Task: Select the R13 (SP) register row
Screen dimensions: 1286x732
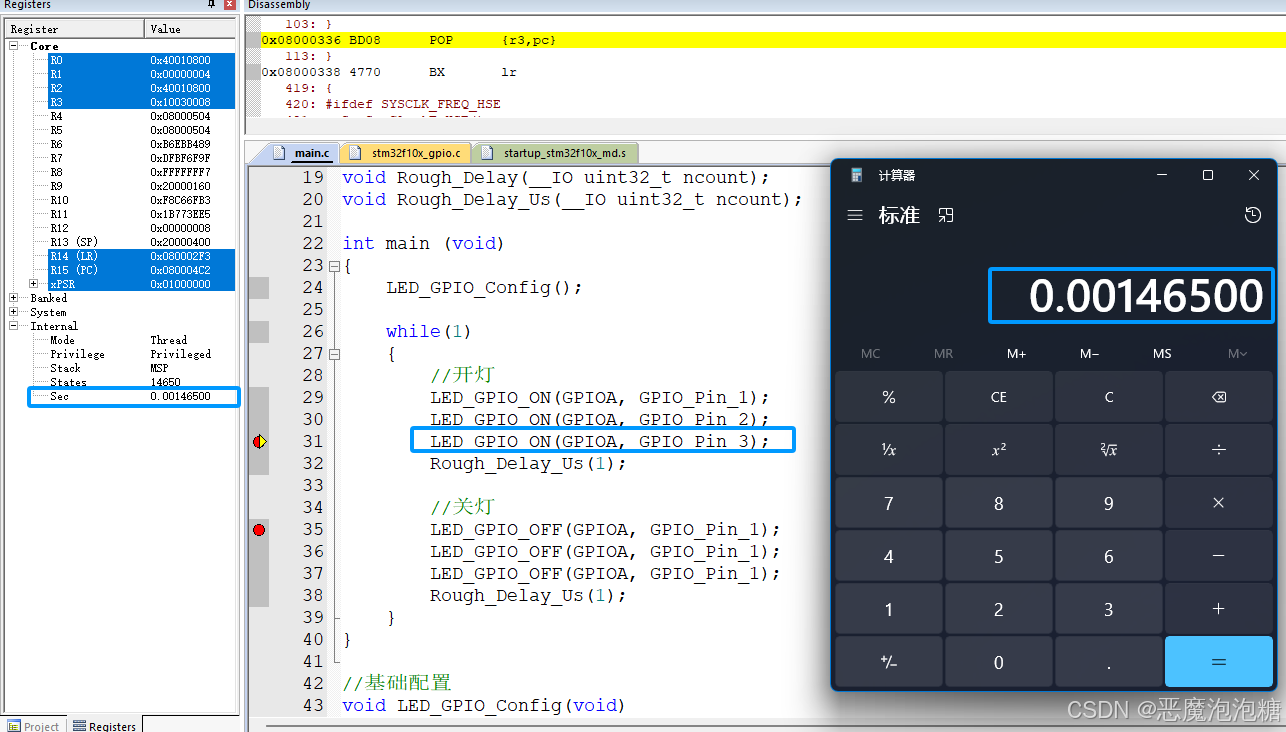Action: (141, 242)
